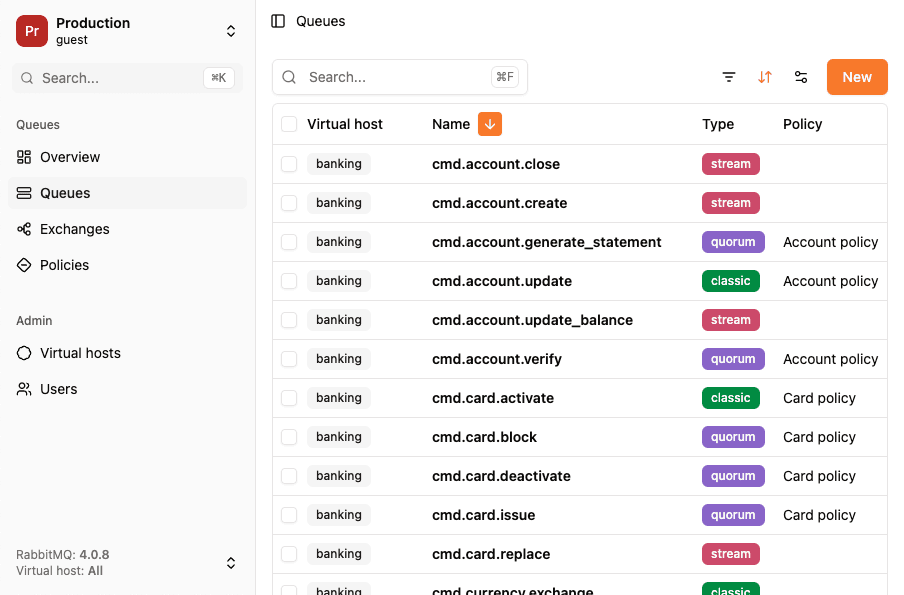
Task: Open Account policy for cmd.account.update
Action: pos(830,281)
